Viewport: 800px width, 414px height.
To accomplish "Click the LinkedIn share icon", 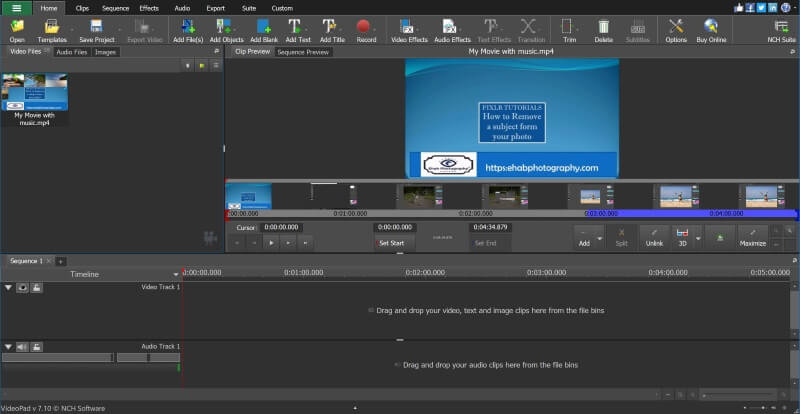I will click(773, 8).
